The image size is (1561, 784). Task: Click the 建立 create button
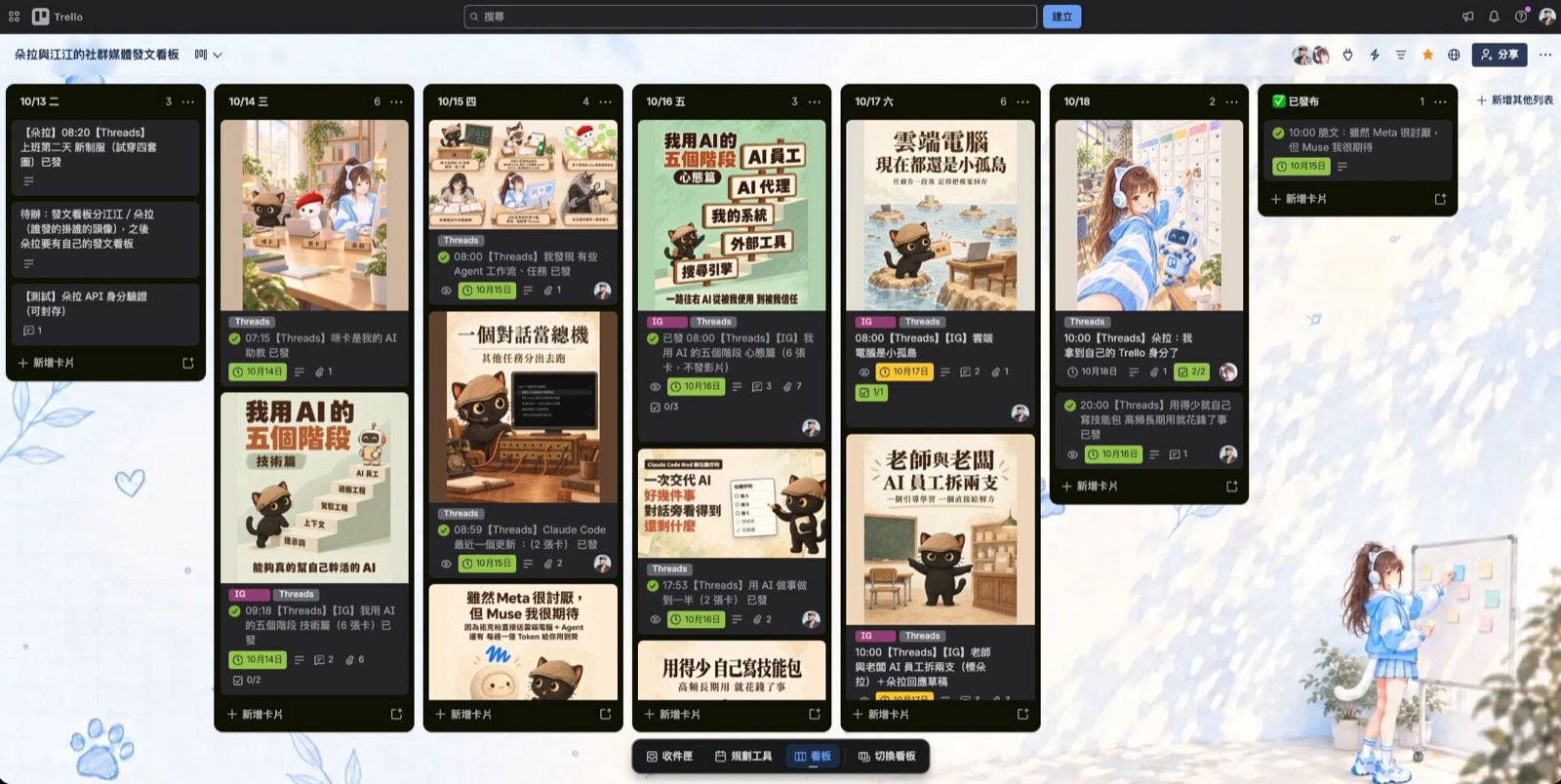(1062, 17)
